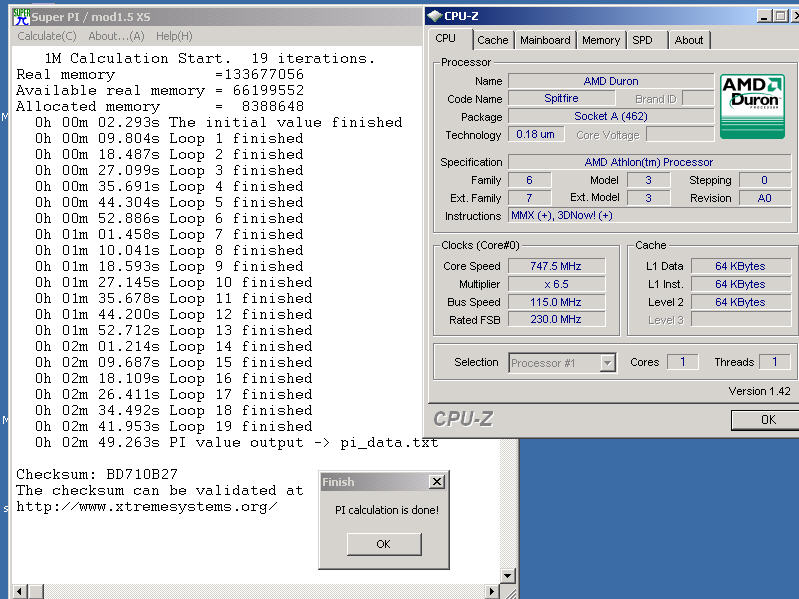Click the Threads count field
The height and width of the screenshot is (599, 799).
[x=775, y=362]
